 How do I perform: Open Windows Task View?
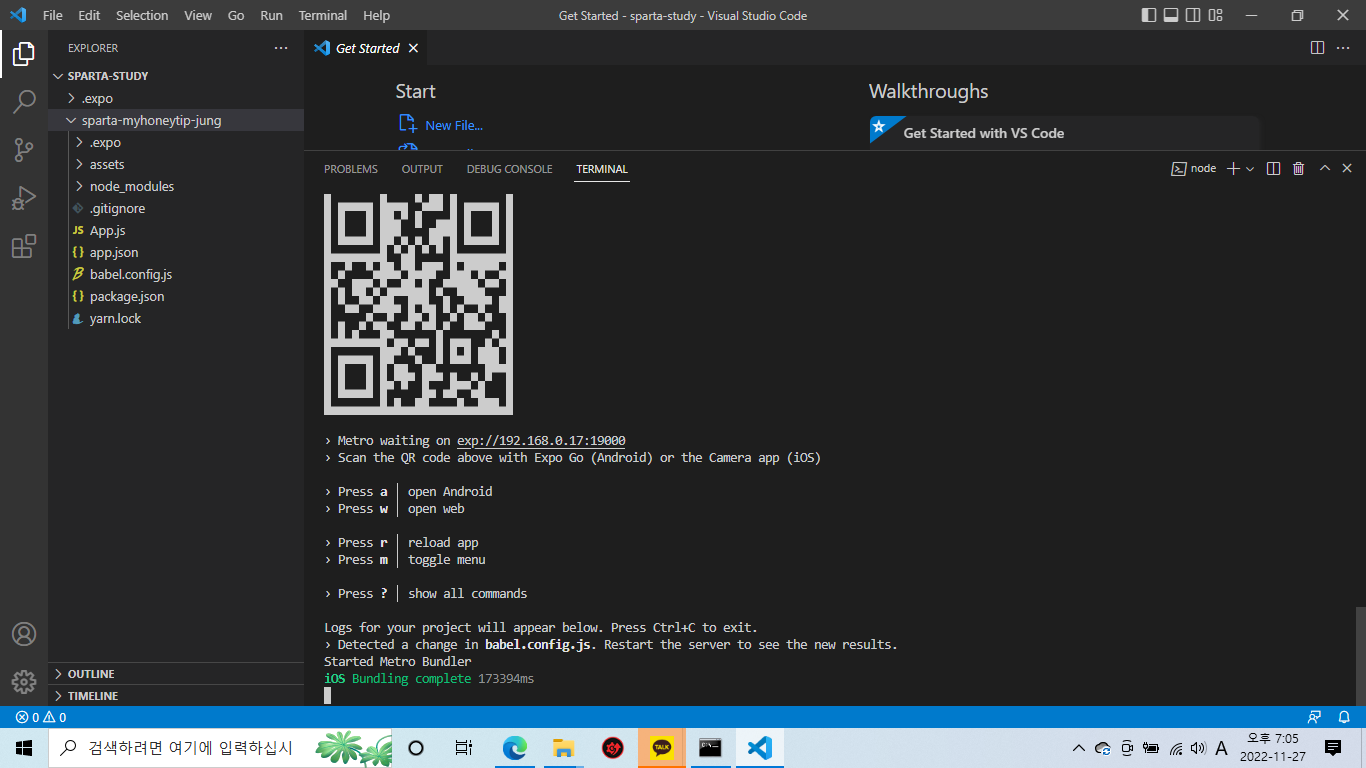pos(463,748)
